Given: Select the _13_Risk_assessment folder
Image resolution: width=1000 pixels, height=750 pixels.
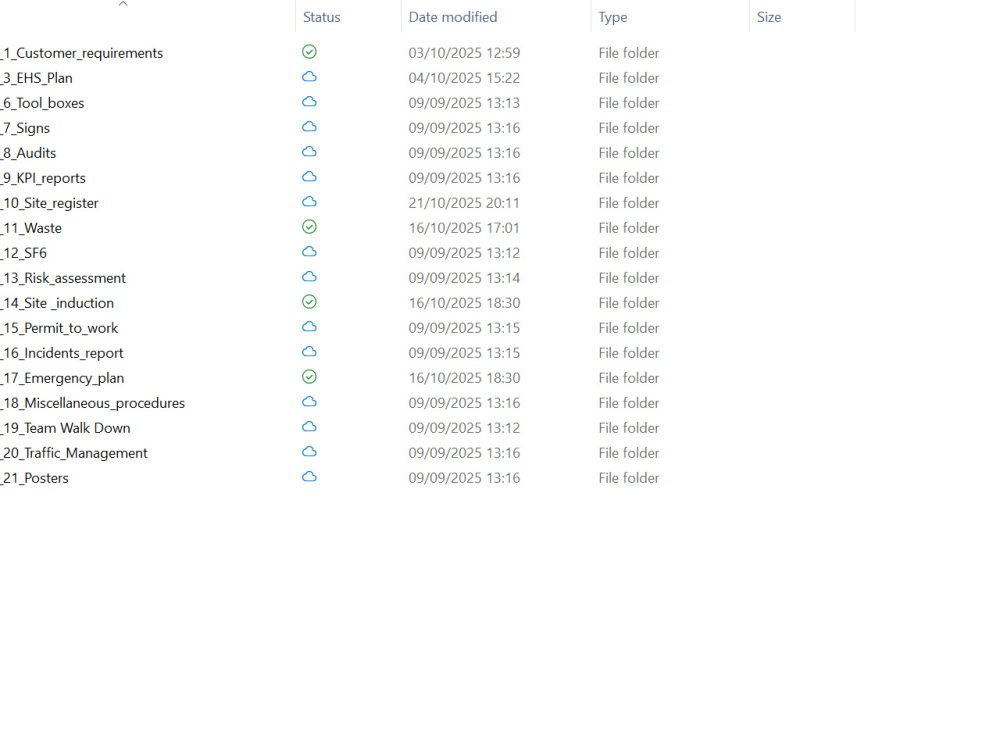Looking at the screenshot, I should (x=63, y=278).
